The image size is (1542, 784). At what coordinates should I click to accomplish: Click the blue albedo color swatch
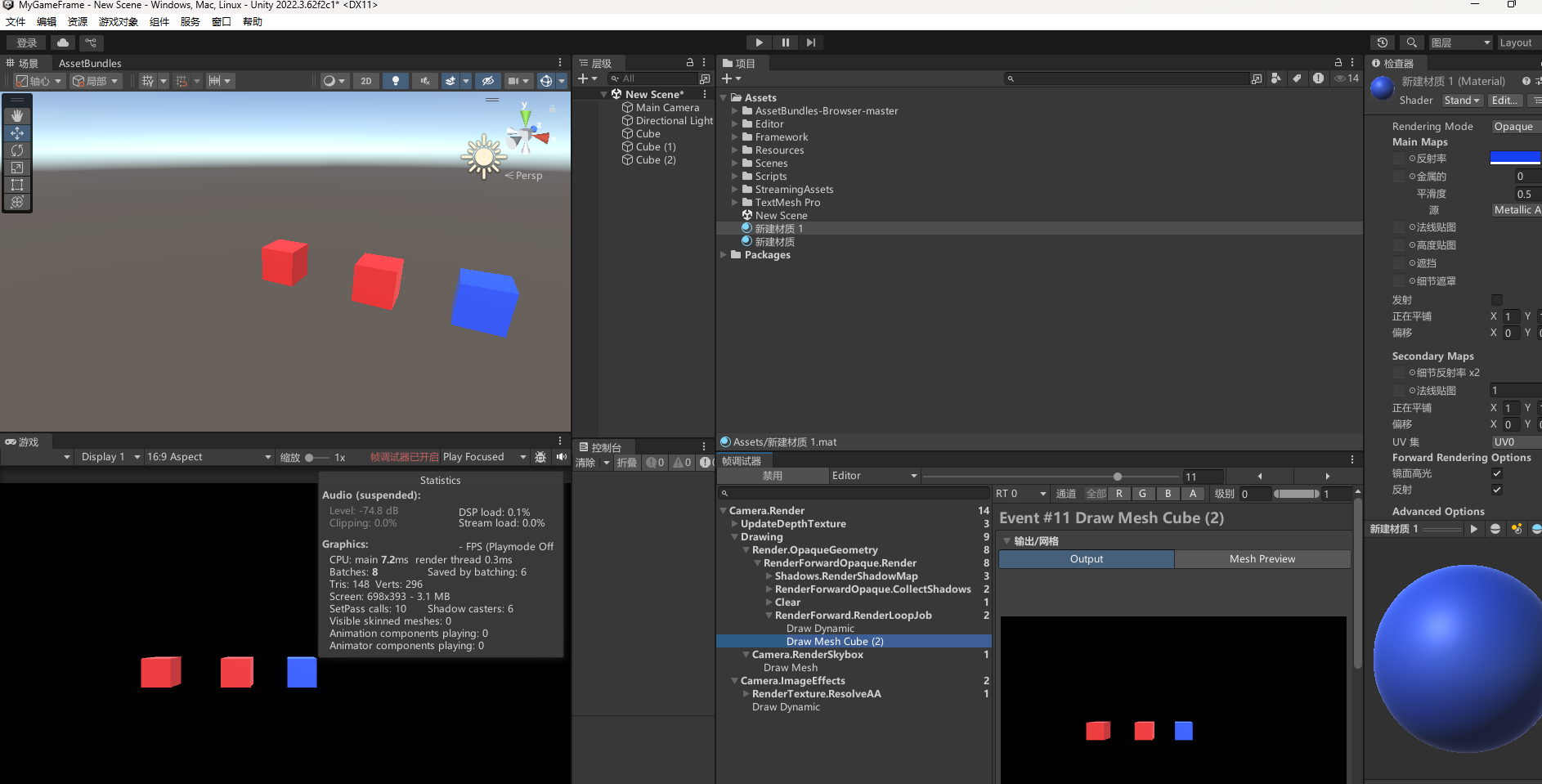pos(1514,158)
